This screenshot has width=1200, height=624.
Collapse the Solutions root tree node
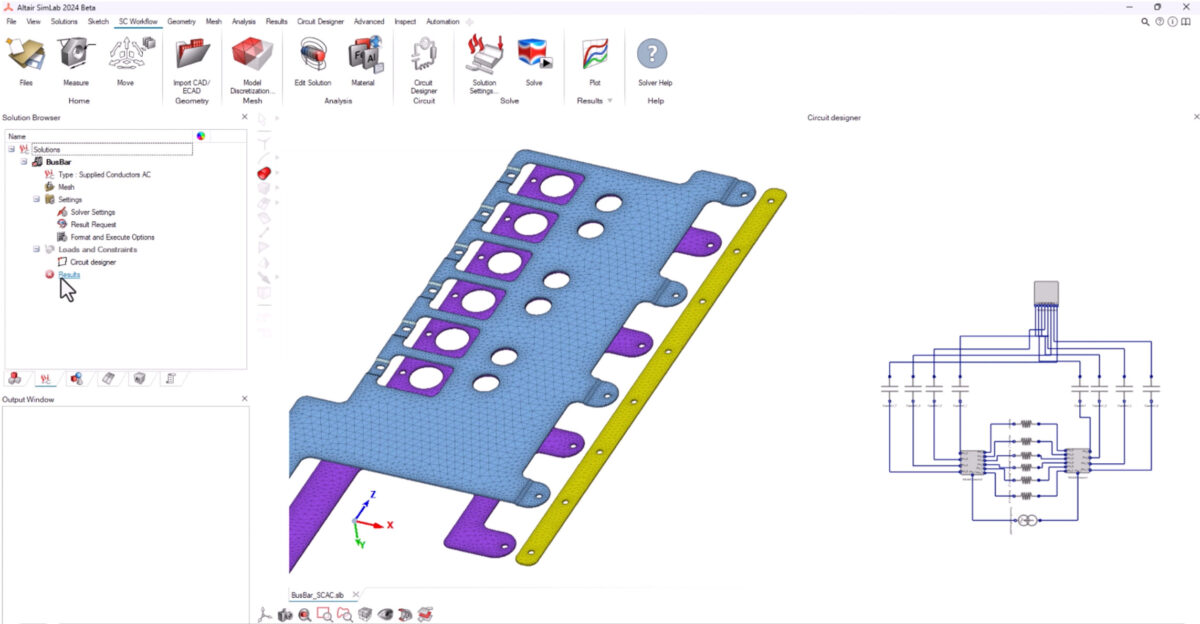tap(12, 149)
